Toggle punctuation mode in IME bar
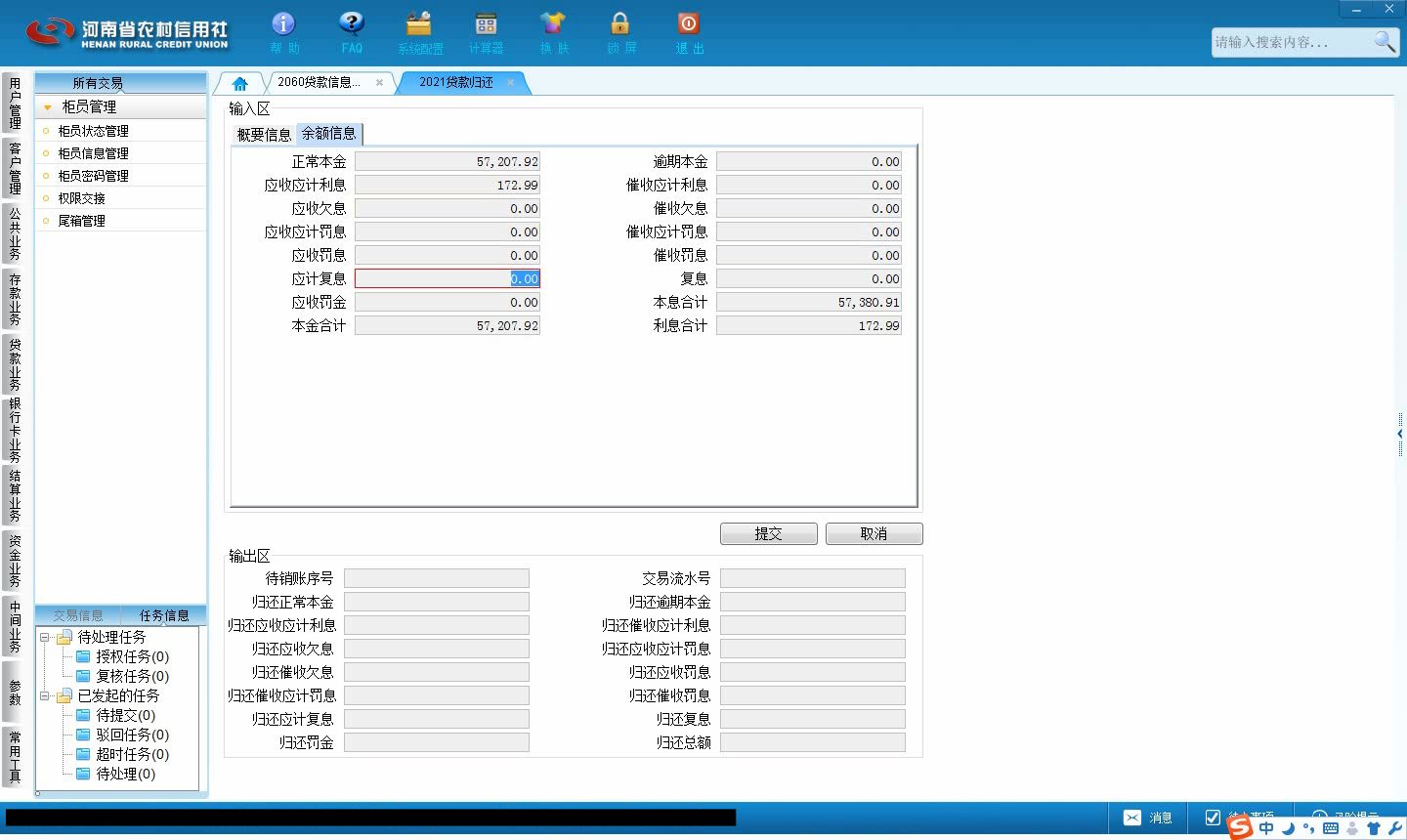This screenshot has width=1407, height=840. [1308, 829]
